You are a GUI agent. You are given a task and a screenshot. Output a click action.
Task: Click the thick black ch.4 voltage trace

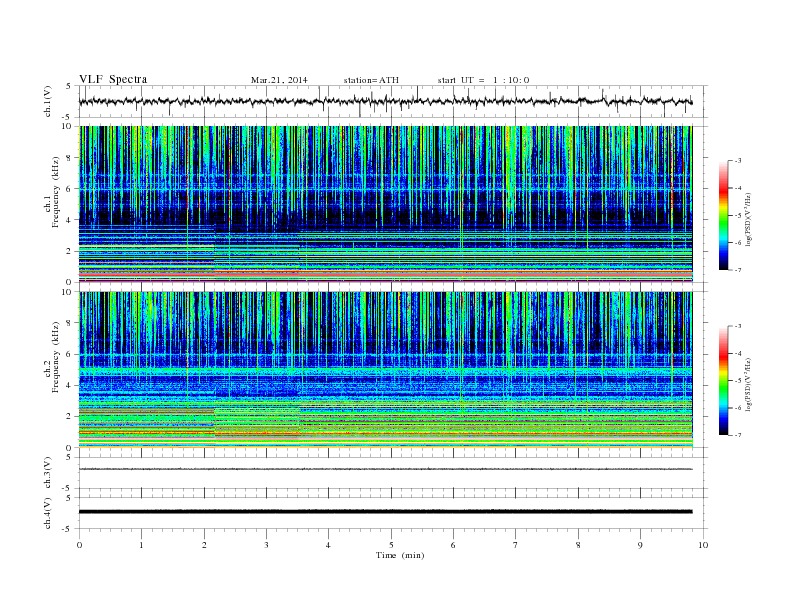[x=386, y=512]
